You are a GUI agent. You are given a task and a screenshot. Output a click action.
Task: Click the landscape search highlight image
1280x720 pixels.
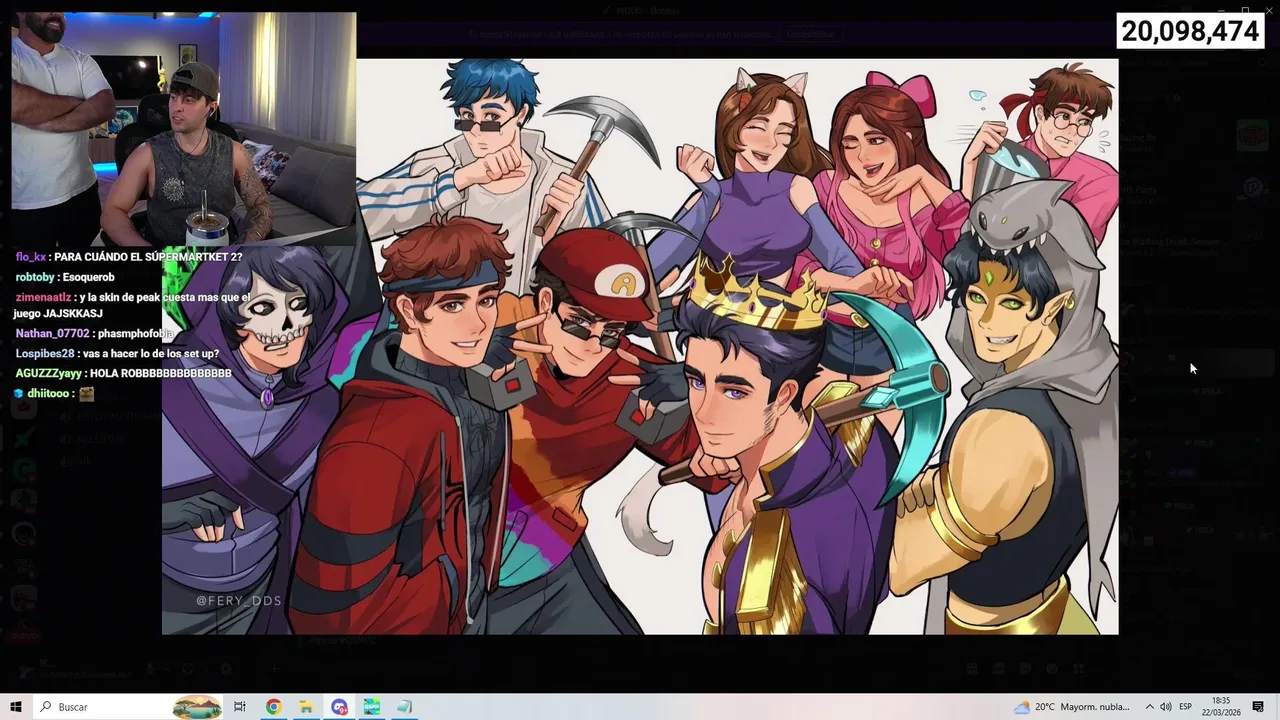tap(197, 707)
